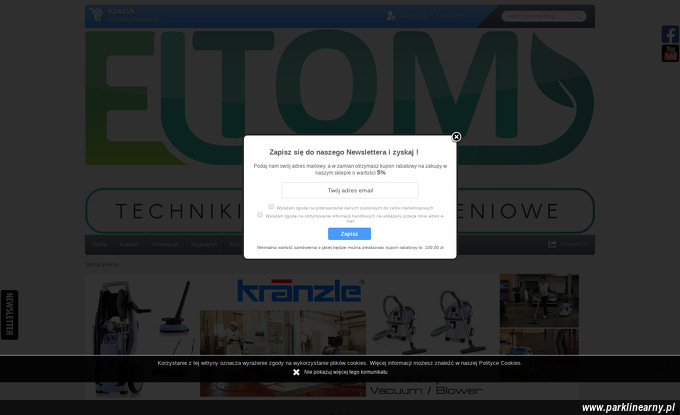Click the 'Twój adres email' input field
680x415 pixels.
coord(350,190)
